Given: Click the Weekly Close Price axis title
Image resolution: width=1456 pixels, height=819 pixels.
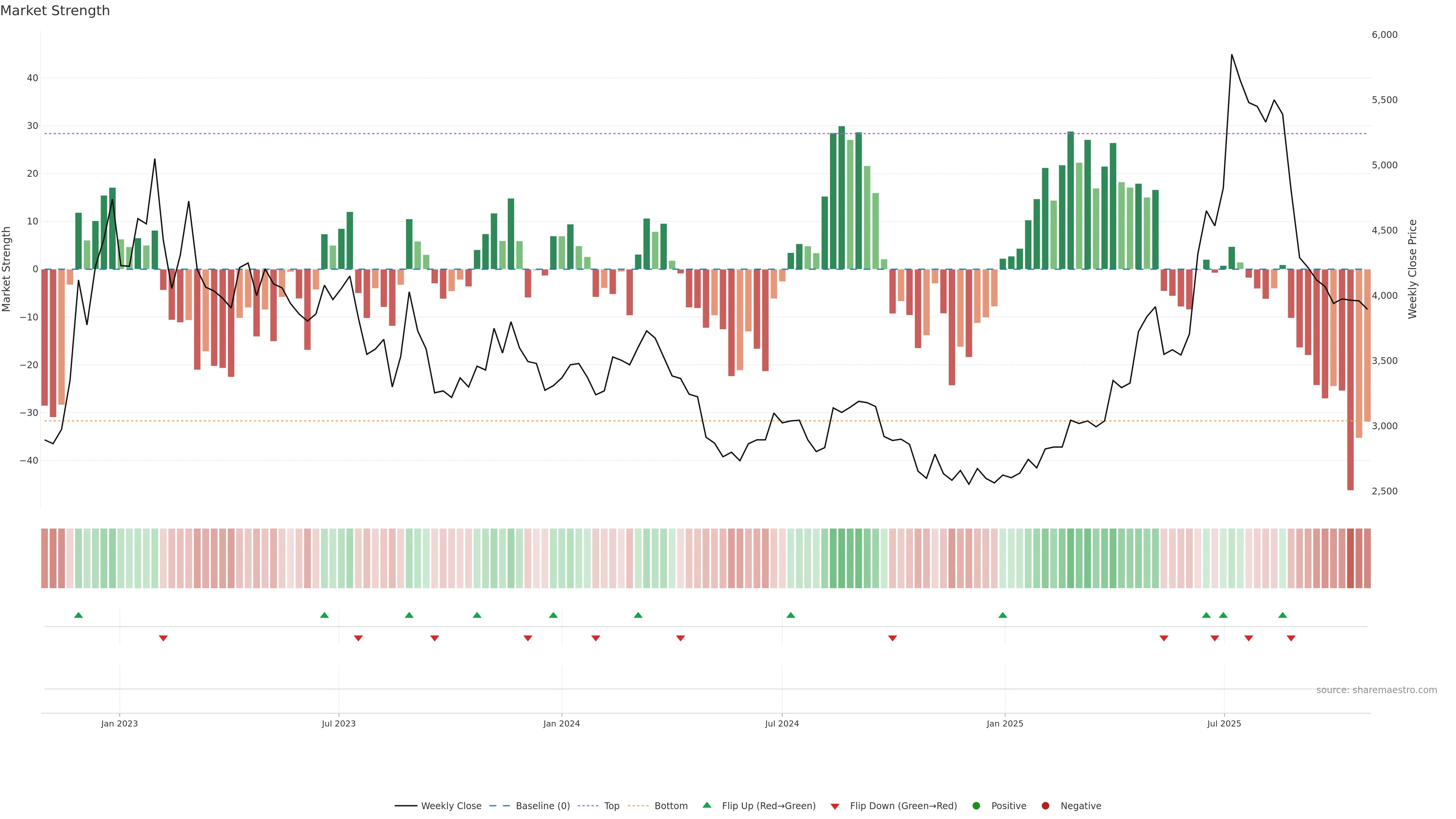Looking at the screenshot, I should pyautogui.click(x=1412, y=269).
